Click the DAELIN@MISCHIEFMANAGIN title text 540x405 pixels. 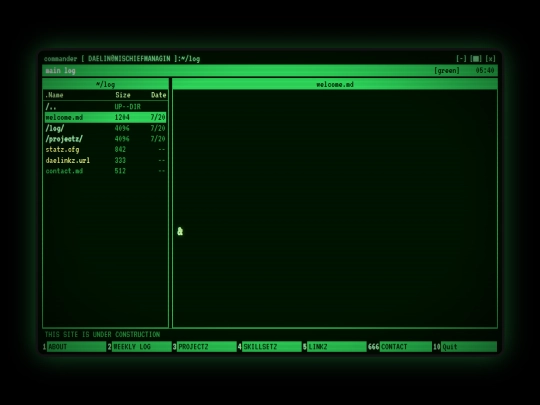coord(129,59)
